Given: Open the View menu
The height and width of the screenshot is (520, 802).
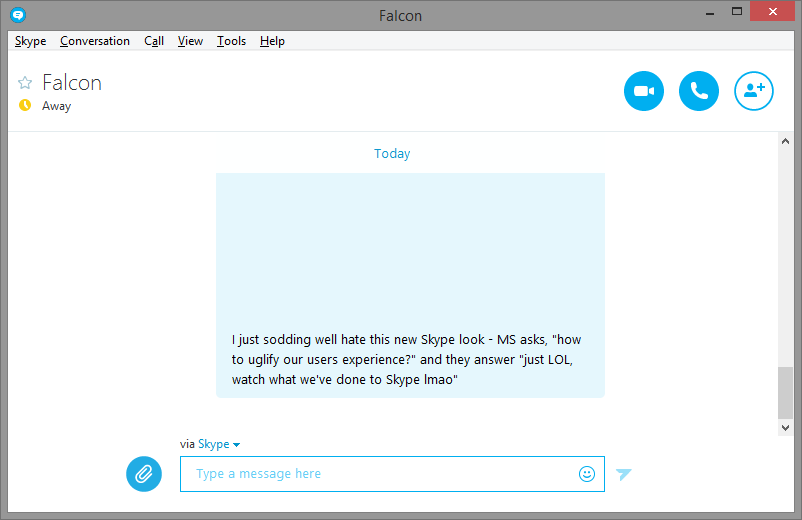Looking at the screenshot, I should tap(190, 41).
